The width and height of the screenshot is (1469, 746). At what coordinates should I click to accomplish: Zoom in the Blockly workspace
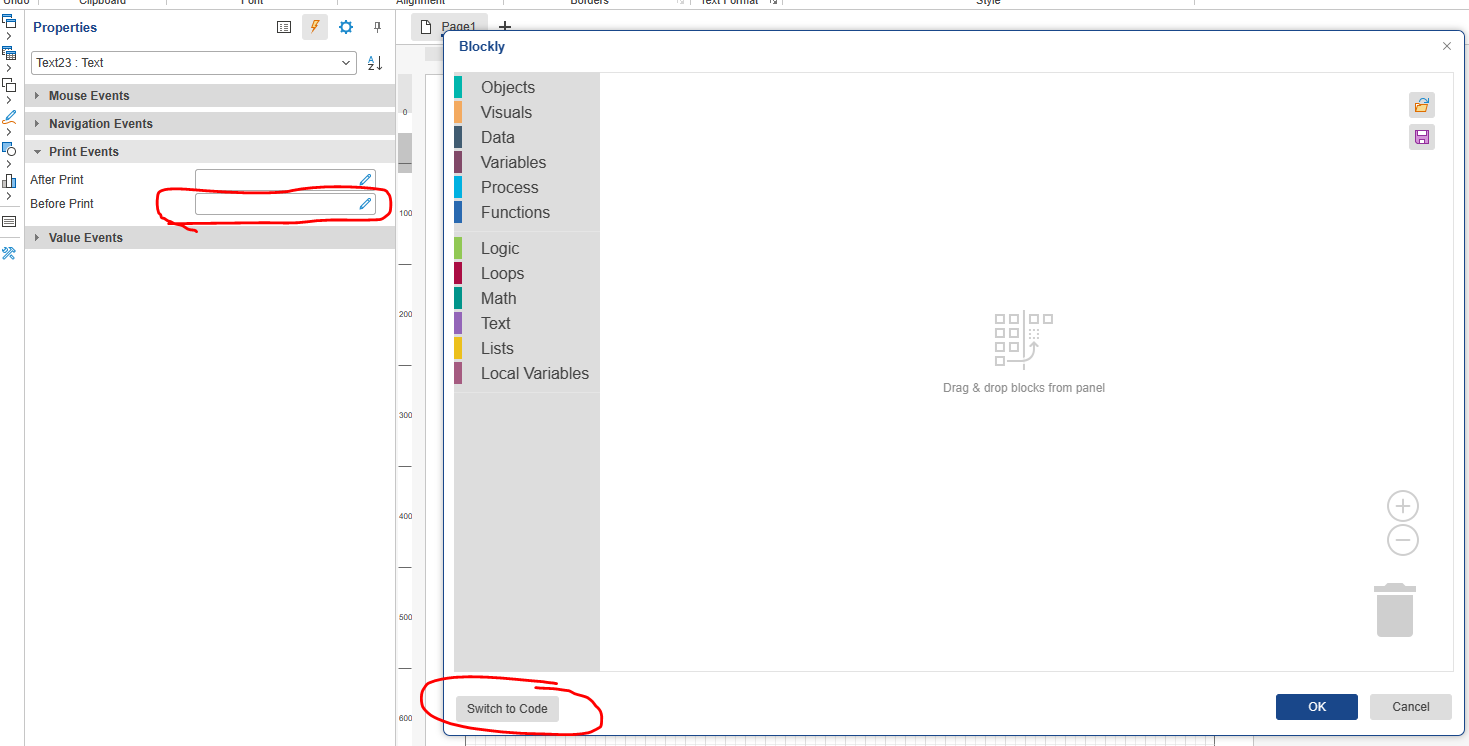[x=1403, y=506]
